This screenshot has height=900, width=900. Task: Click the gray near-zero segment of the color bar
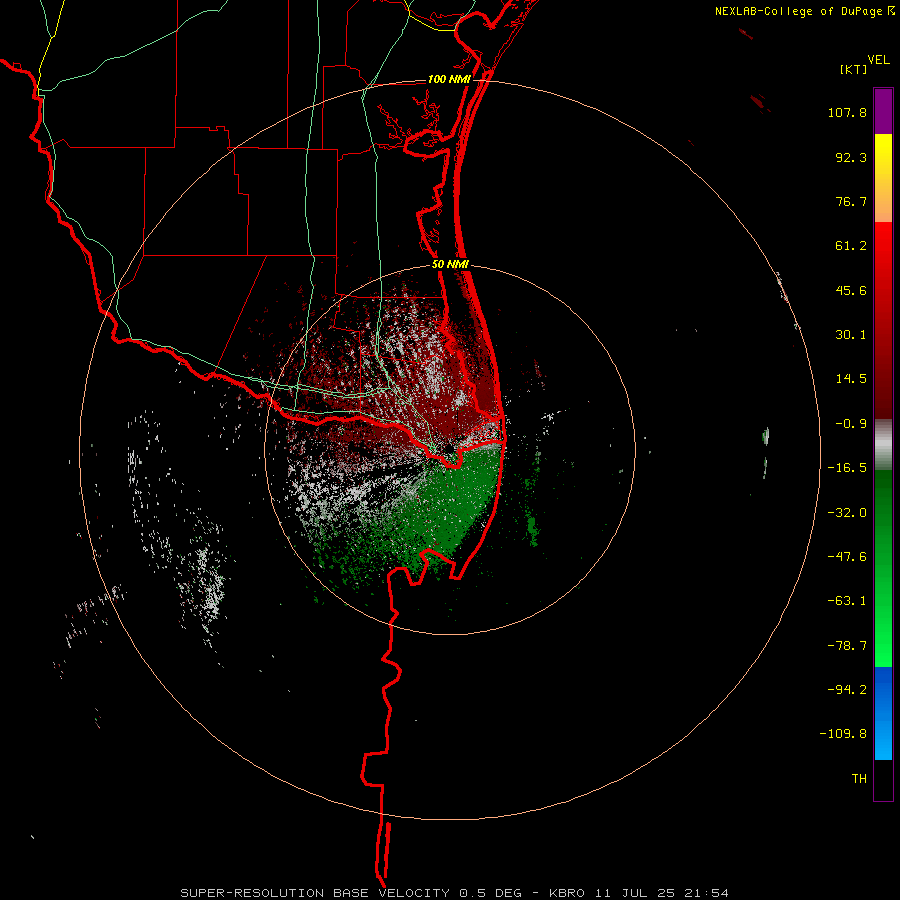[x=883, y=444]
